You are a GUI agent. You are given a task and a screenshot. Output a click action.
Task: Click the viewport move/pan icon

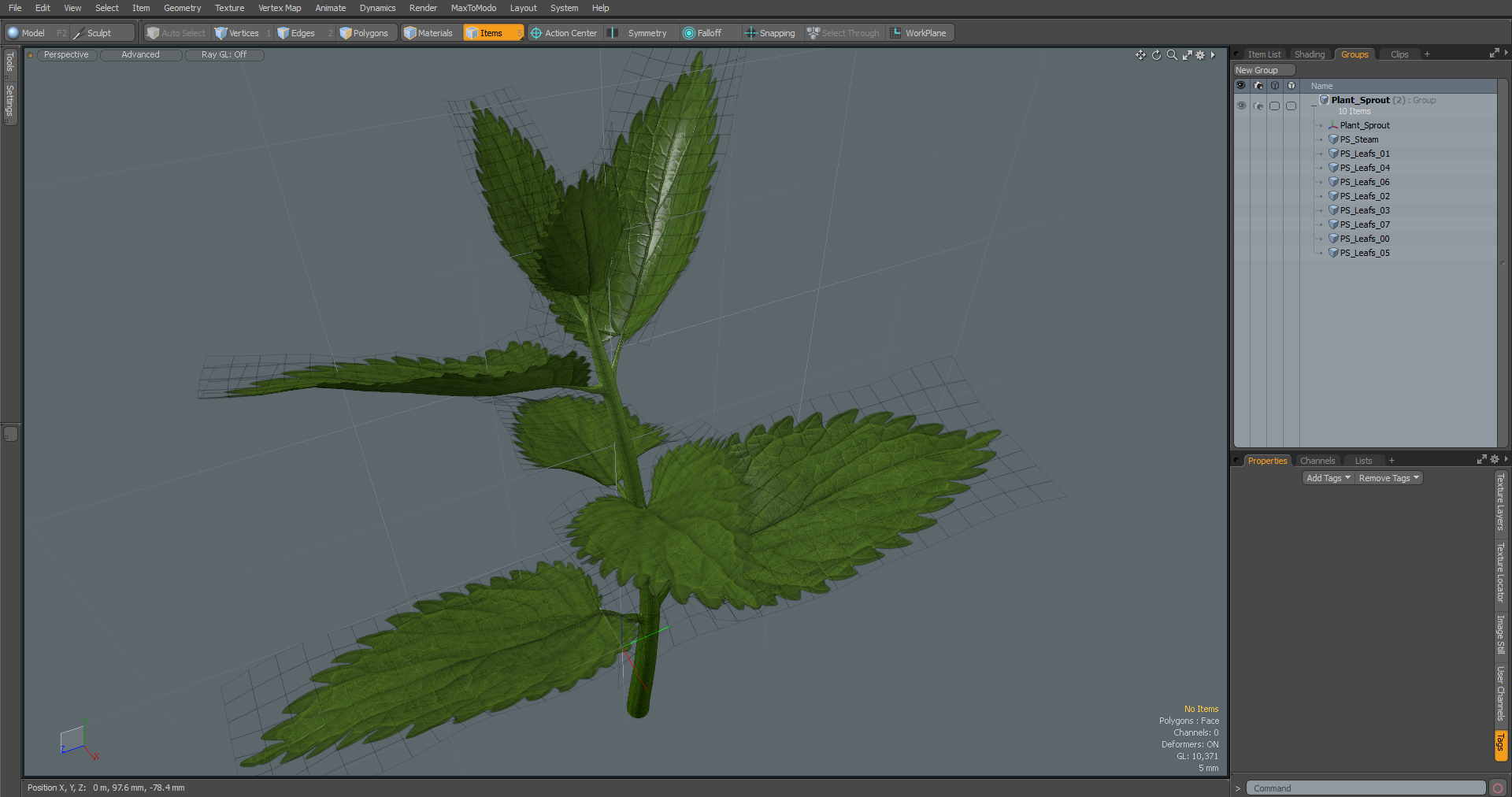pos(1140,55)
